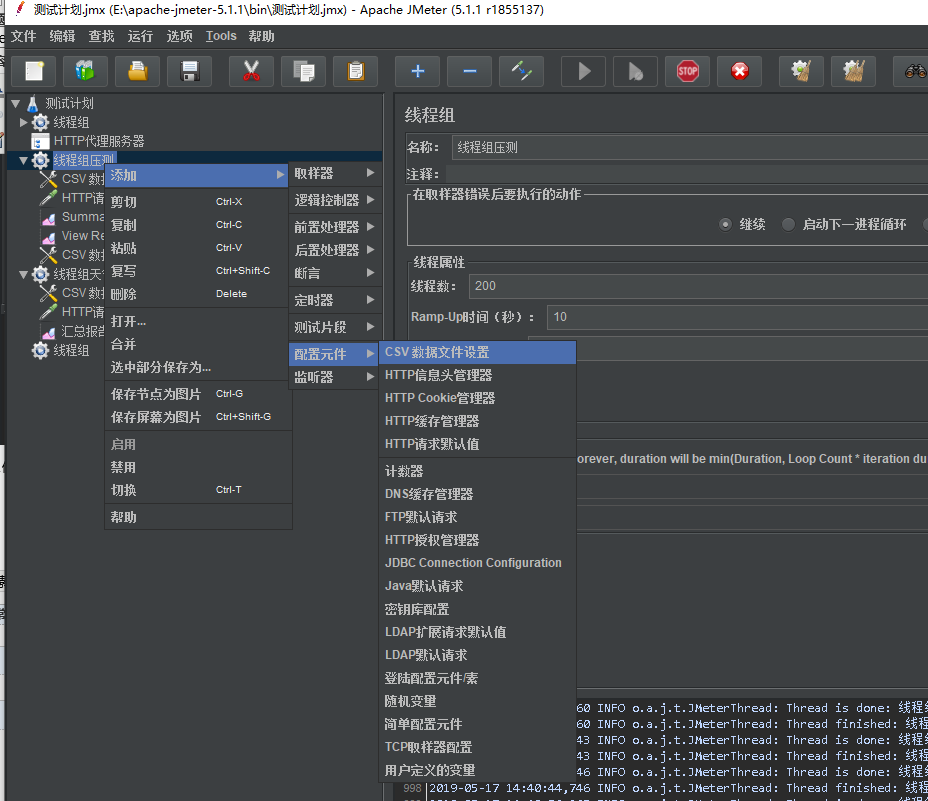Collapse the 线程组压测 tree node

tap(24, 160)
